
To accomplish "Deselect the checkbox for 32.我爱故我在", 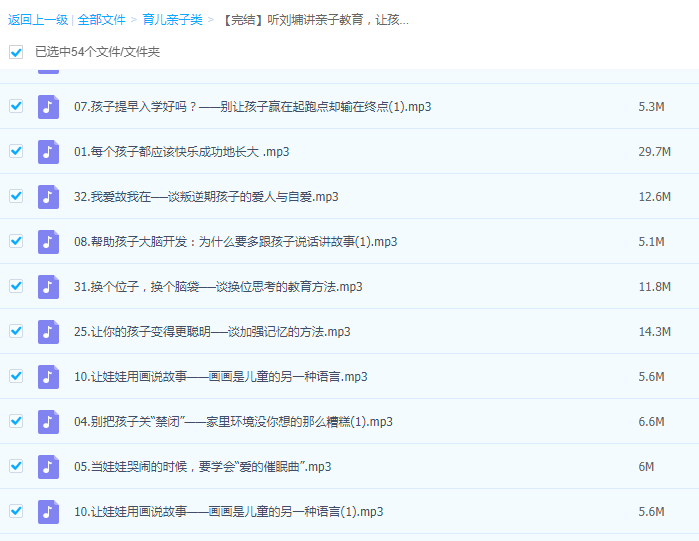I will point(16,196).
